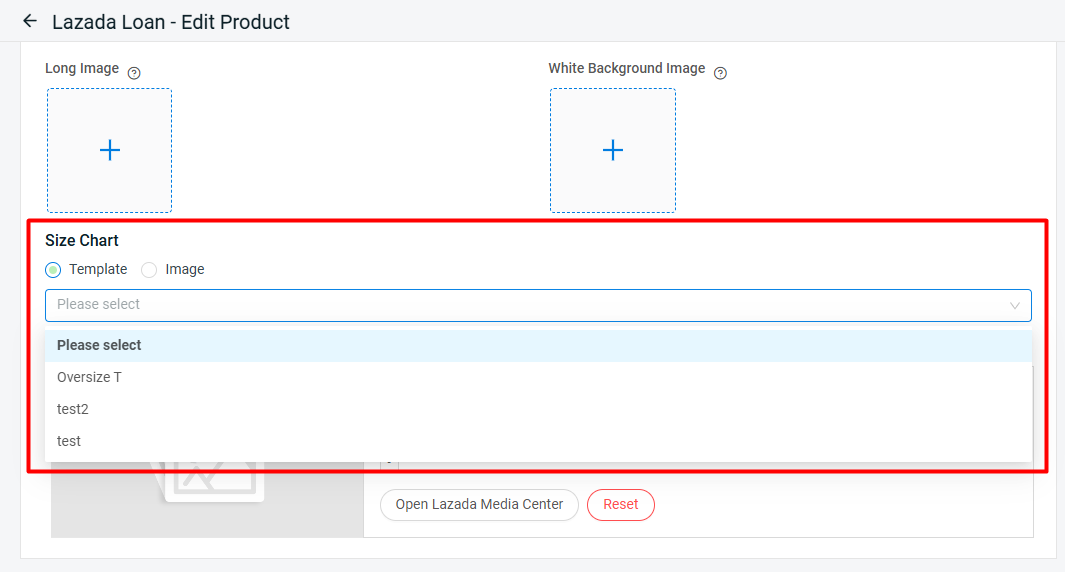Select the Template radio button
Image resolution: width=1065 pixels, height=572 pixels.
tap(53, 270)
